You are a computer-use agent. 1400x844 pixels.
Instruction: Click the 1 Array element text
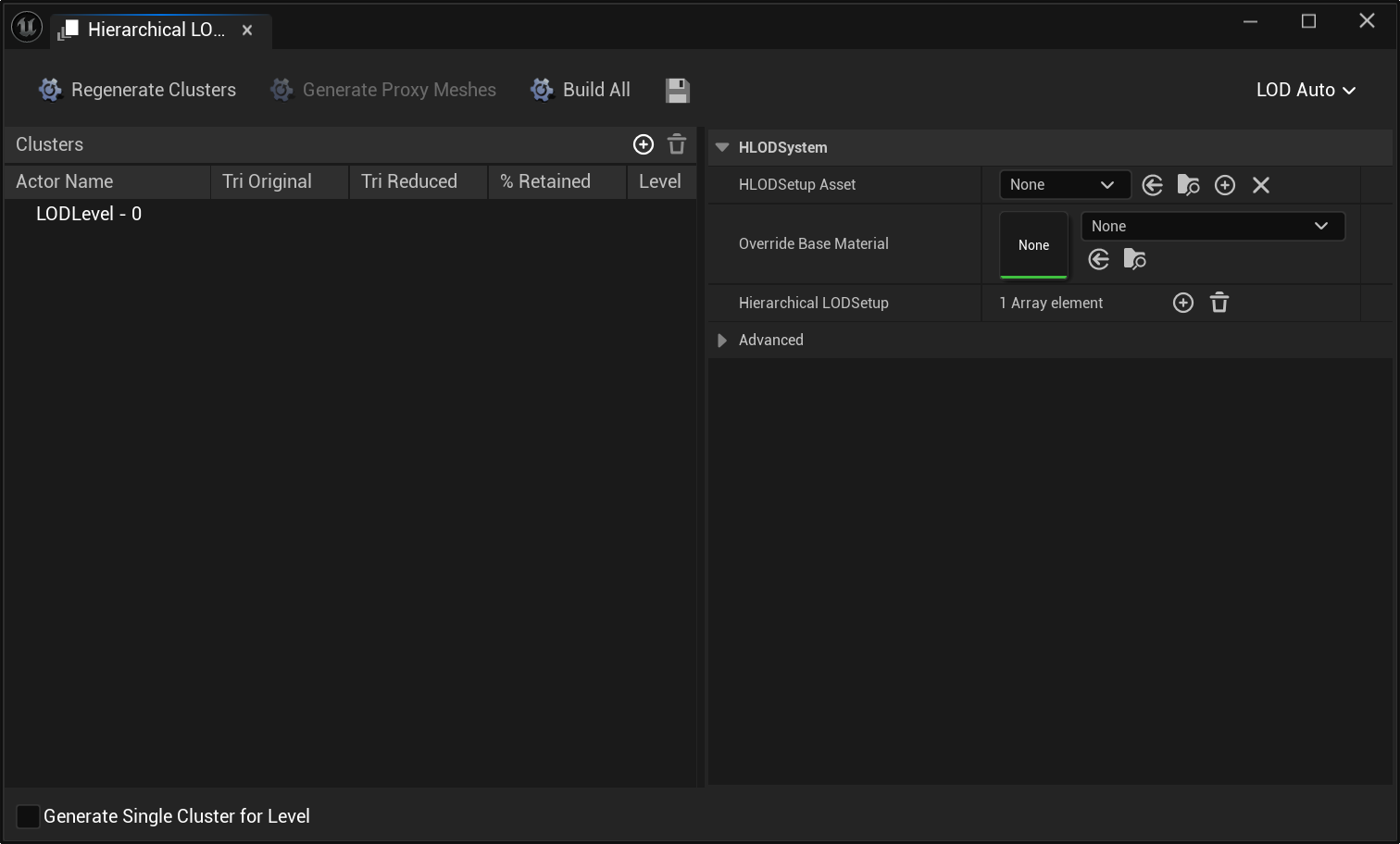point(1051,303)
